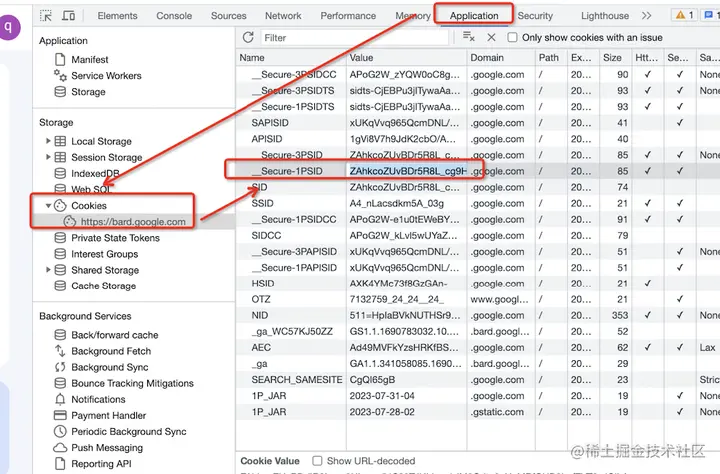Click the Cache Storage database icon
Viewport: 720px width, 474px height.
[60, 286]
